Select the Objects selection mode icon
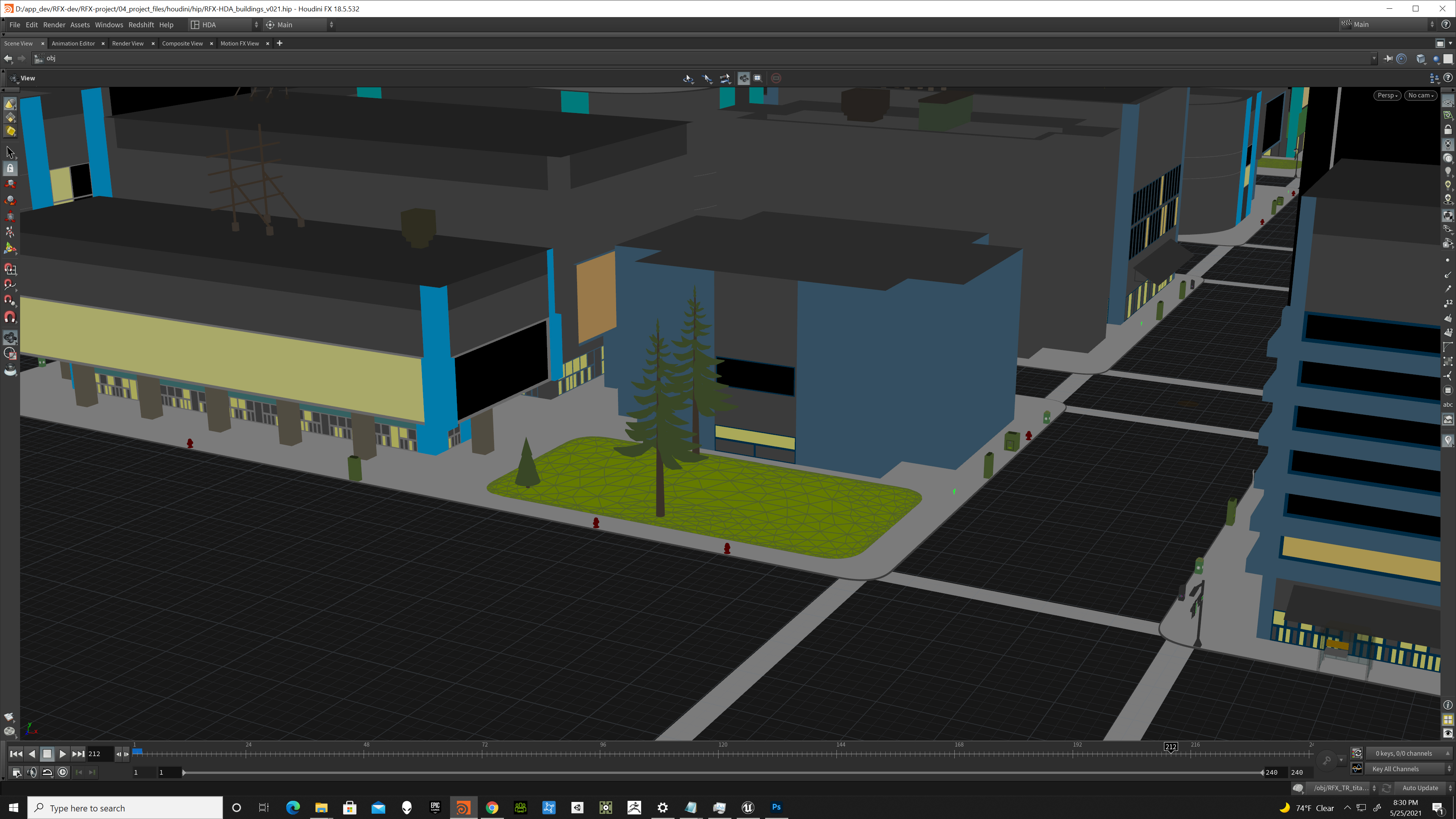Screen dimensions: 1456x819 click(x=10, y=104)
